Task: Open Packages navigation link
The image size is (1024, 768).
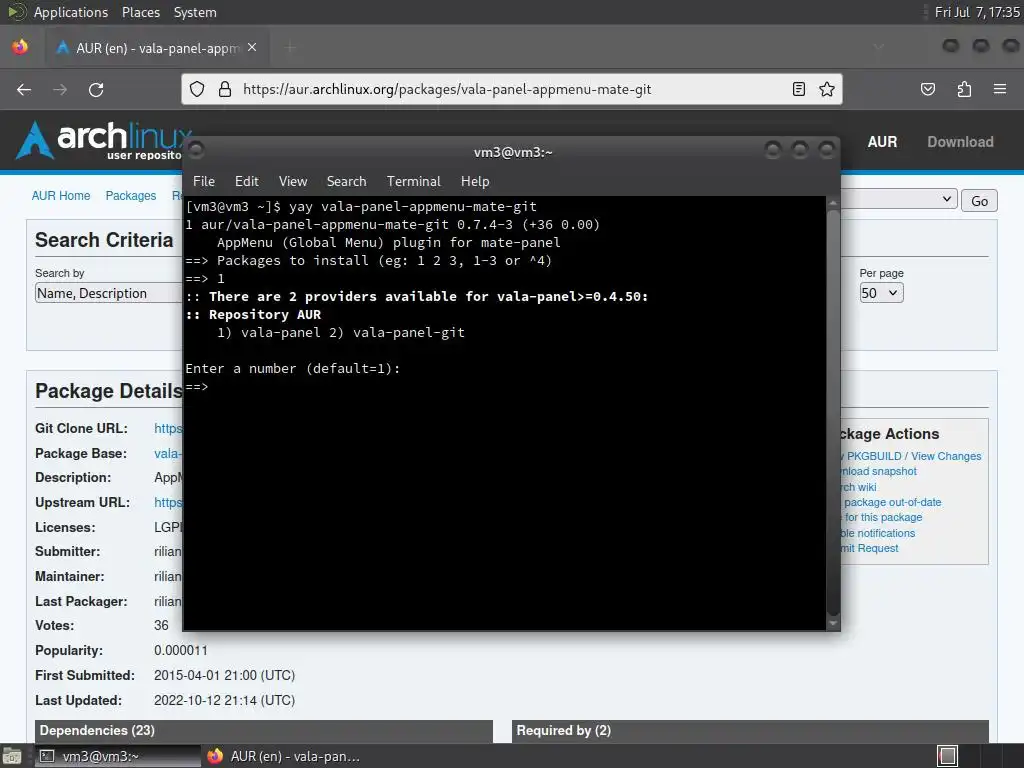Action: pyautogui.click(x=131, y=196)
